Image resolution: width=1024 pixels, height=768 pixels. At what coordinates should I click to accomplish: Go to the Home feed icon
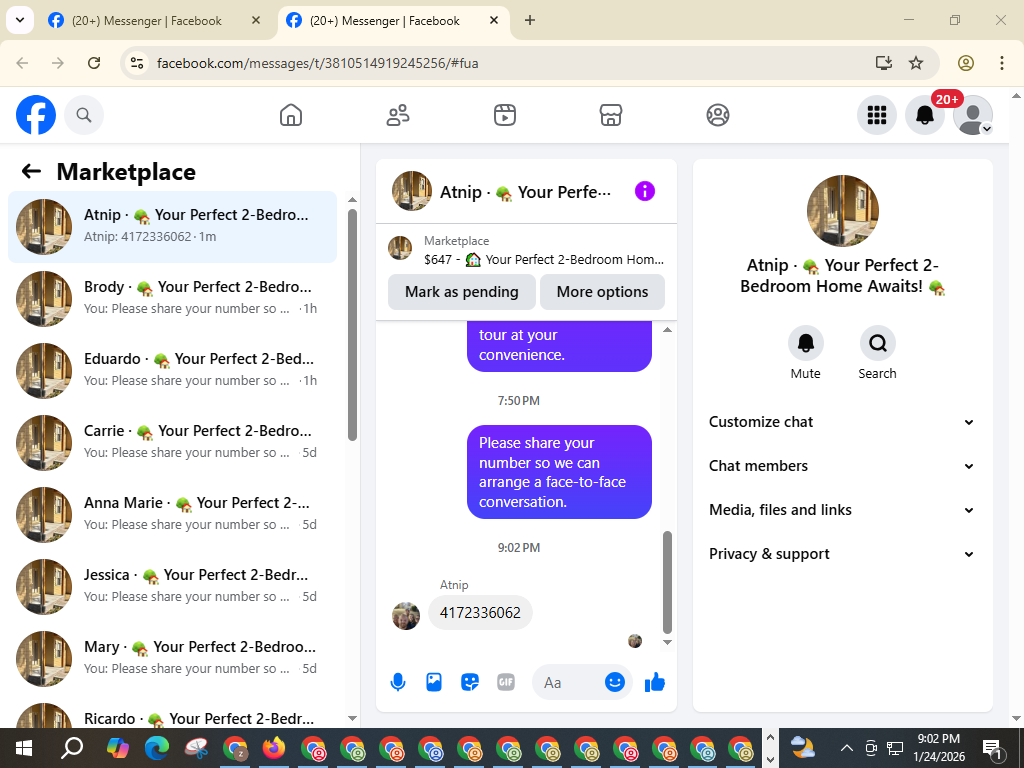pyautogui.click(x=291, y=115)
